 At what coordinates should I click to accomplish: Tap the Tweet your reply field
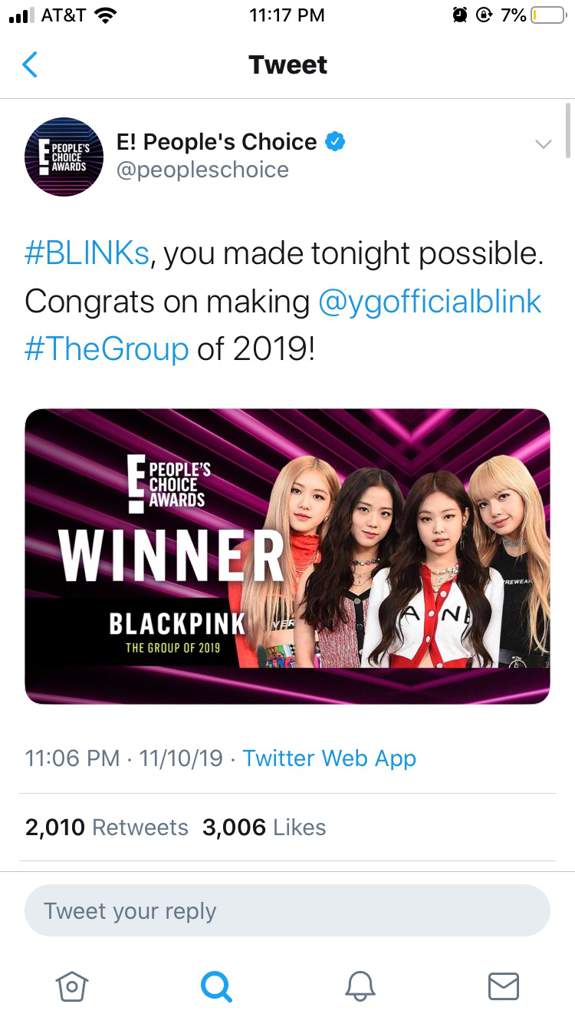point(288,911)
